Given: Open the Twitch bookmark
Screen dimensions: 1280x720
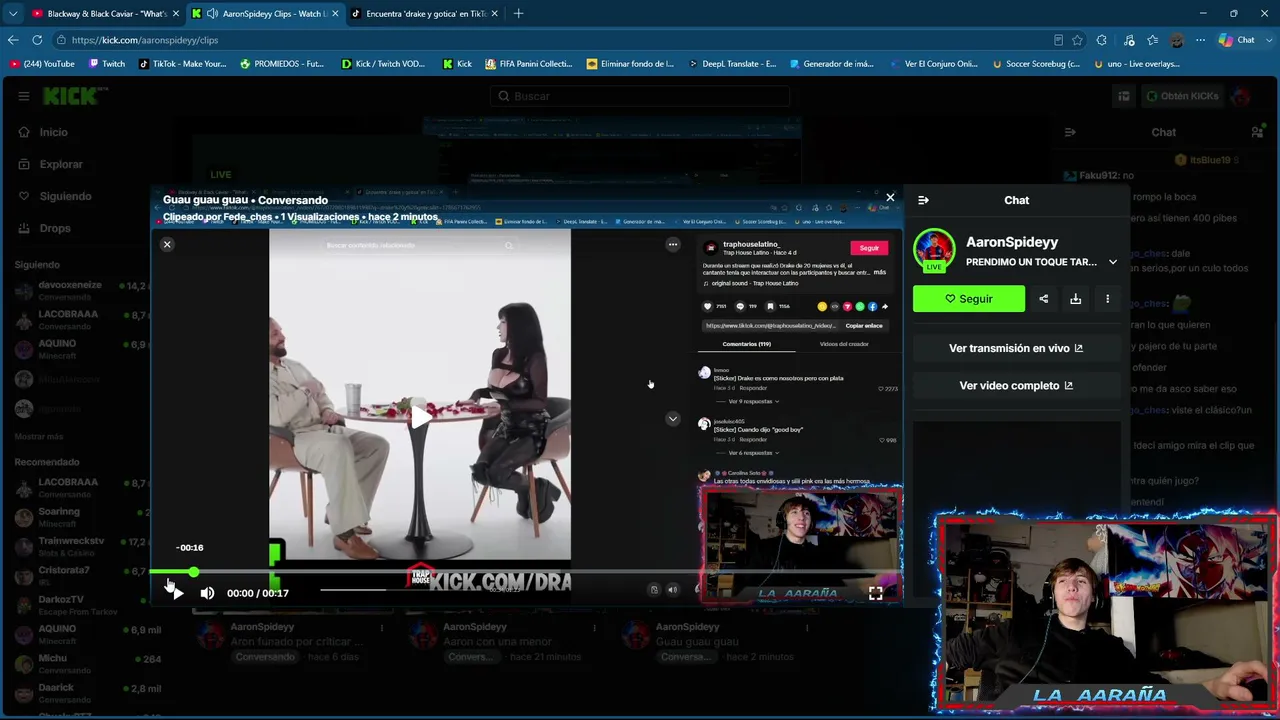Looking at the screenshot, I should click(107, 64).
